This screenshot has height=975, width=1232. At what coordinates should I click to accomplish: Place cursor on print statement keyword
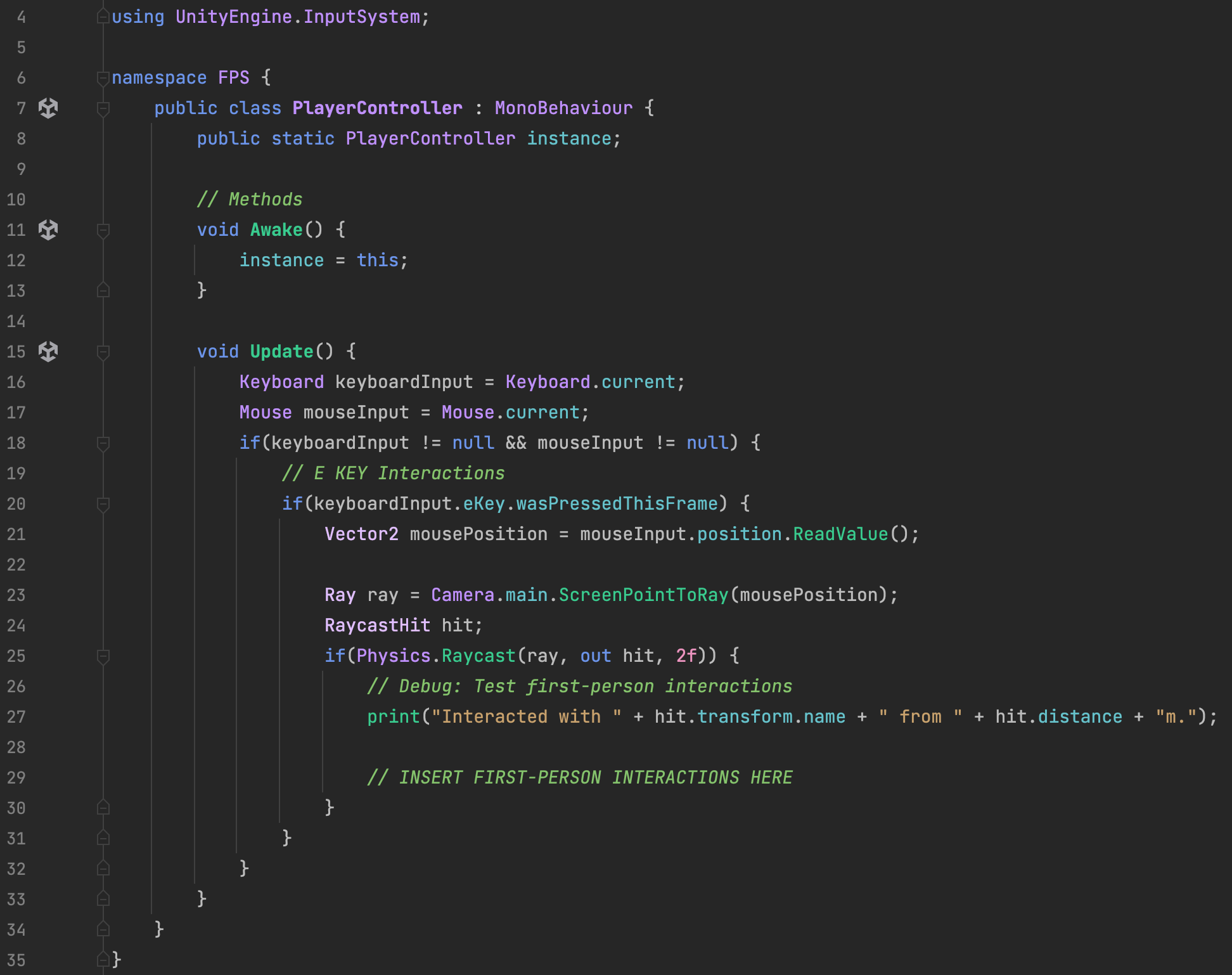pyautogui.click(x=394, y=717)
